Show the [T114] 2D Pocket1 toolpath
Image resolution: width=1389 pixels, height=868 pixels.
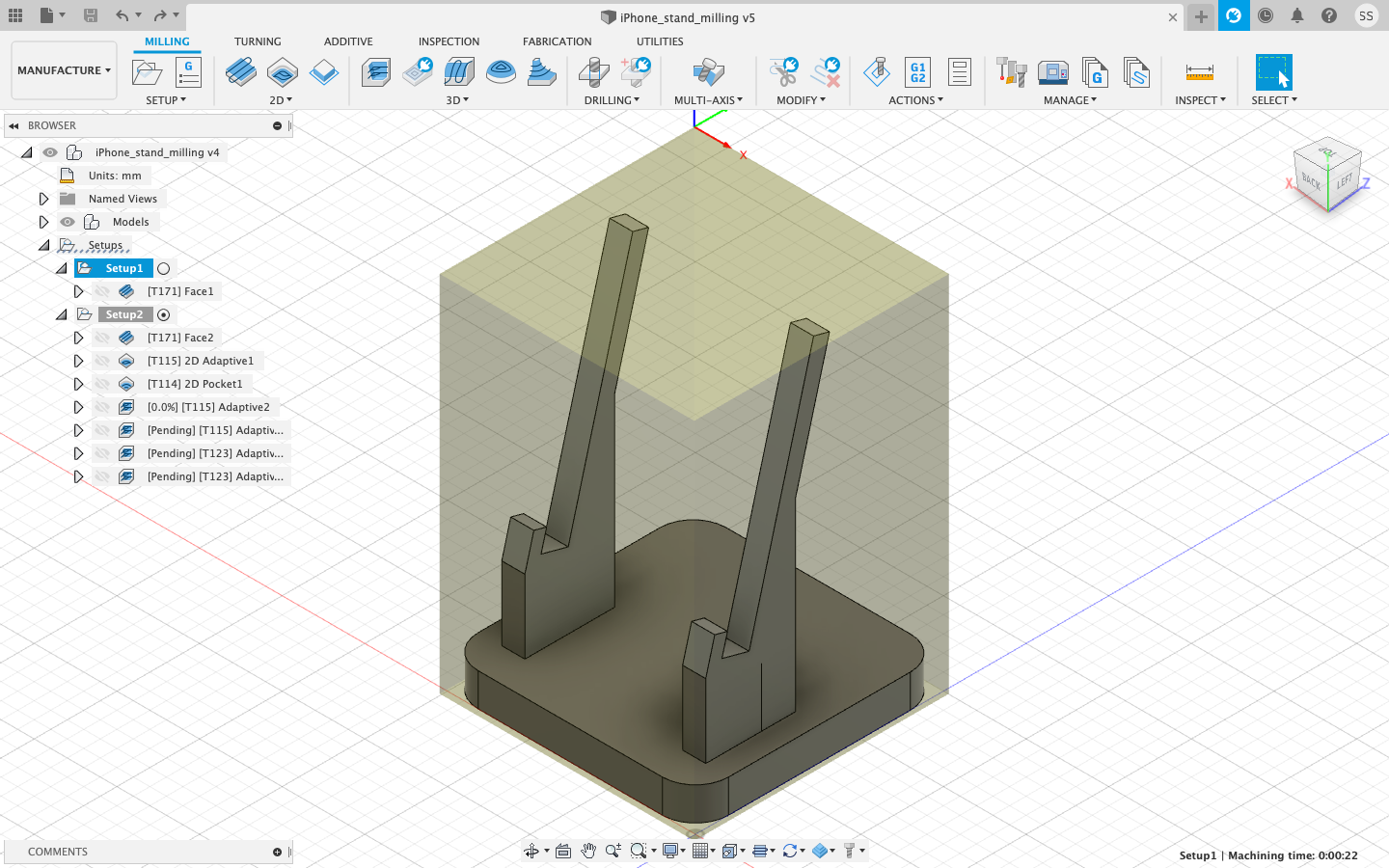[102, 384]
